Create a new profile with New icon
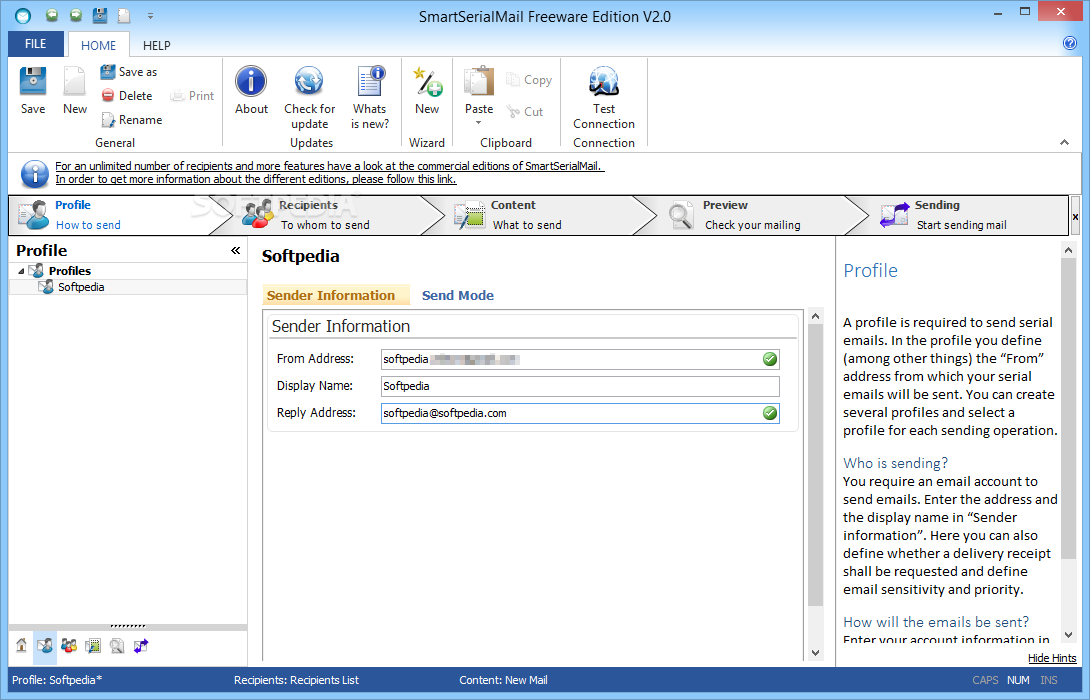Viewport: 1090px width, 700px height. pyautogui.click(x=74, y=90)
